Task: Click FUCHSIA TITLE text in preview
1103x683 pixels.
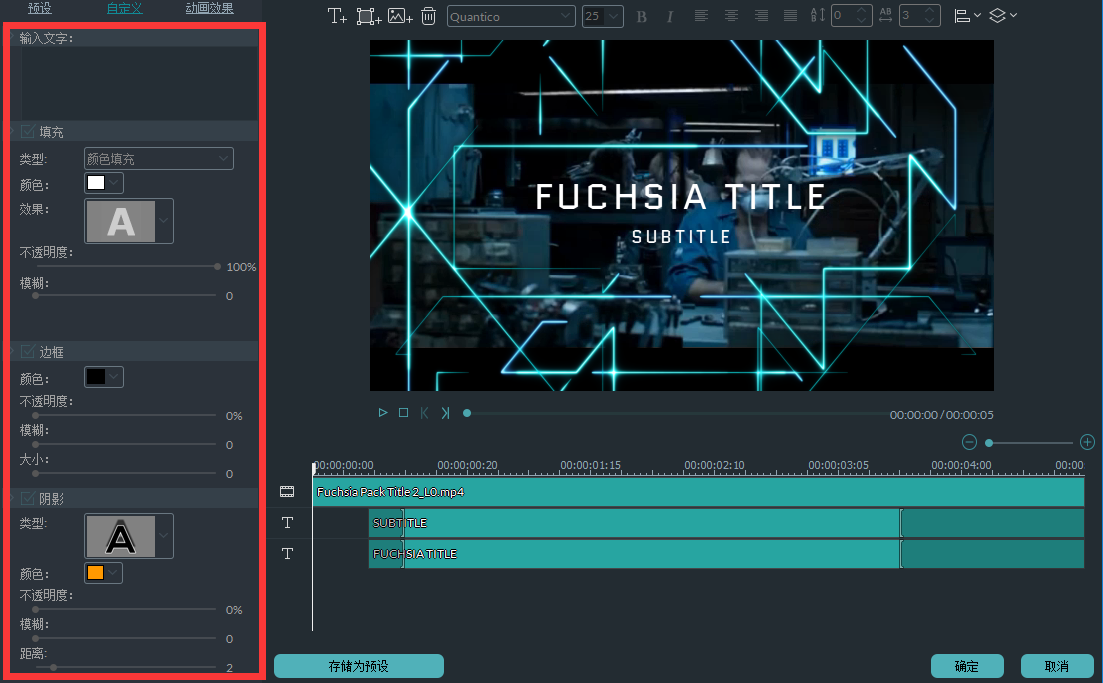Action: pyautogui.click(x=680, y=197)
